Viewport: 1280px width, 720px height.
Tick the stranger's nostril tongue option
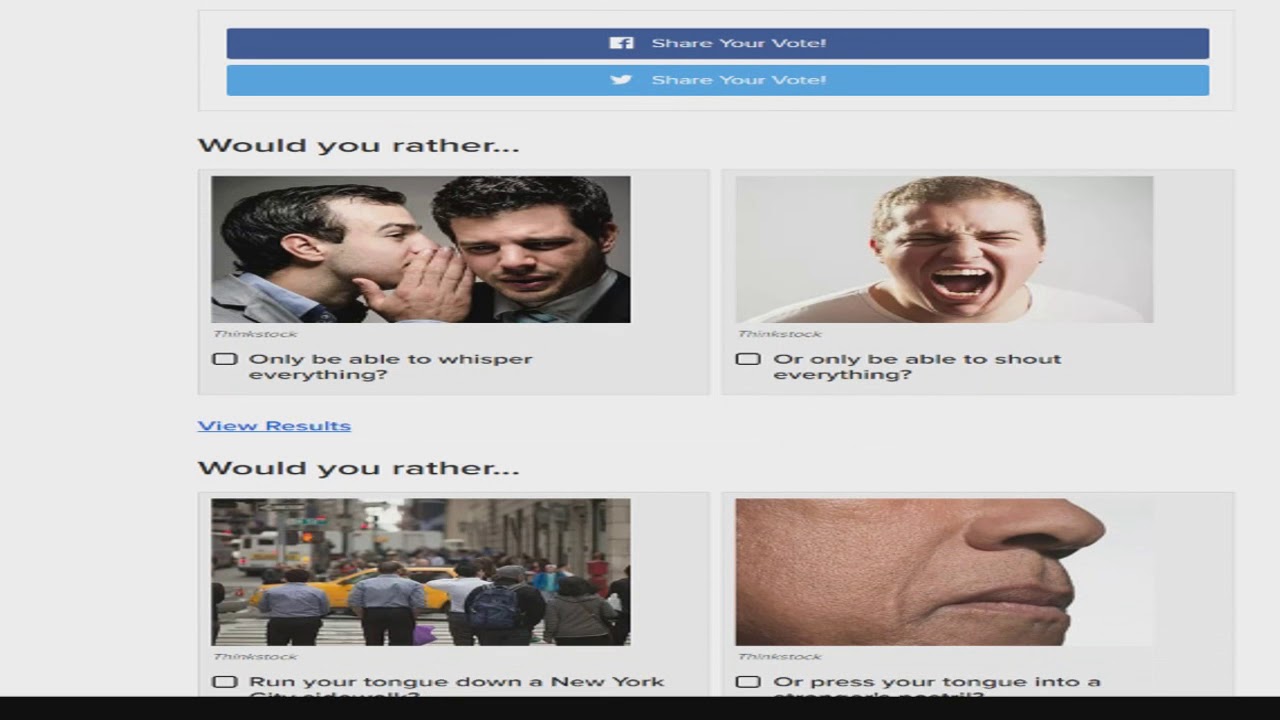click(748, 682)
